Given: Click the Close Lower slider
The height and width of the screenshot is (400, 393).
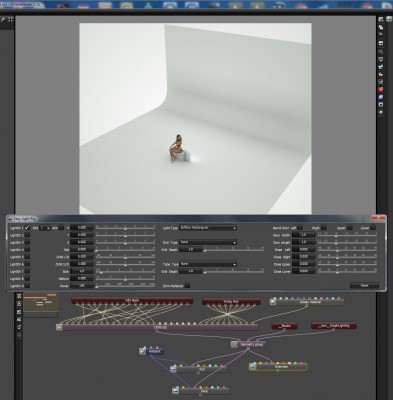Looking at the screenshot, I should [x=347, y=271].
